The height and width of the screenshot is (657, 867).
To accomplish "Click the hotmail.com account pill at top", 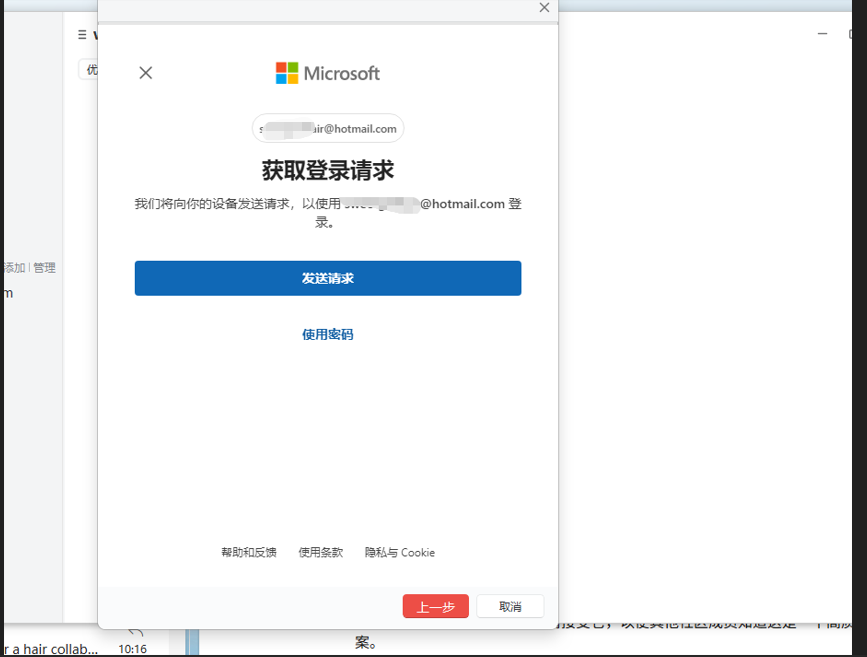I will click(328, 128).
